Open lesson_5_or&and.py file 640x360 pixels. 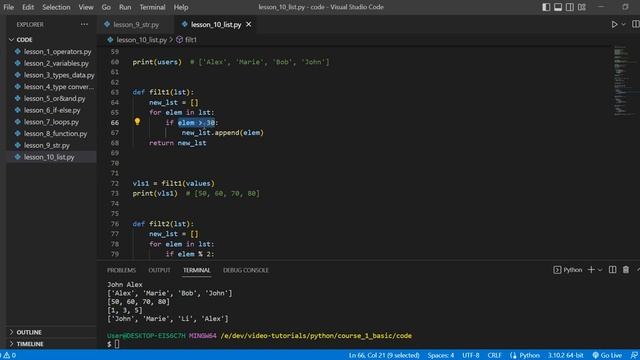(54, 98)
